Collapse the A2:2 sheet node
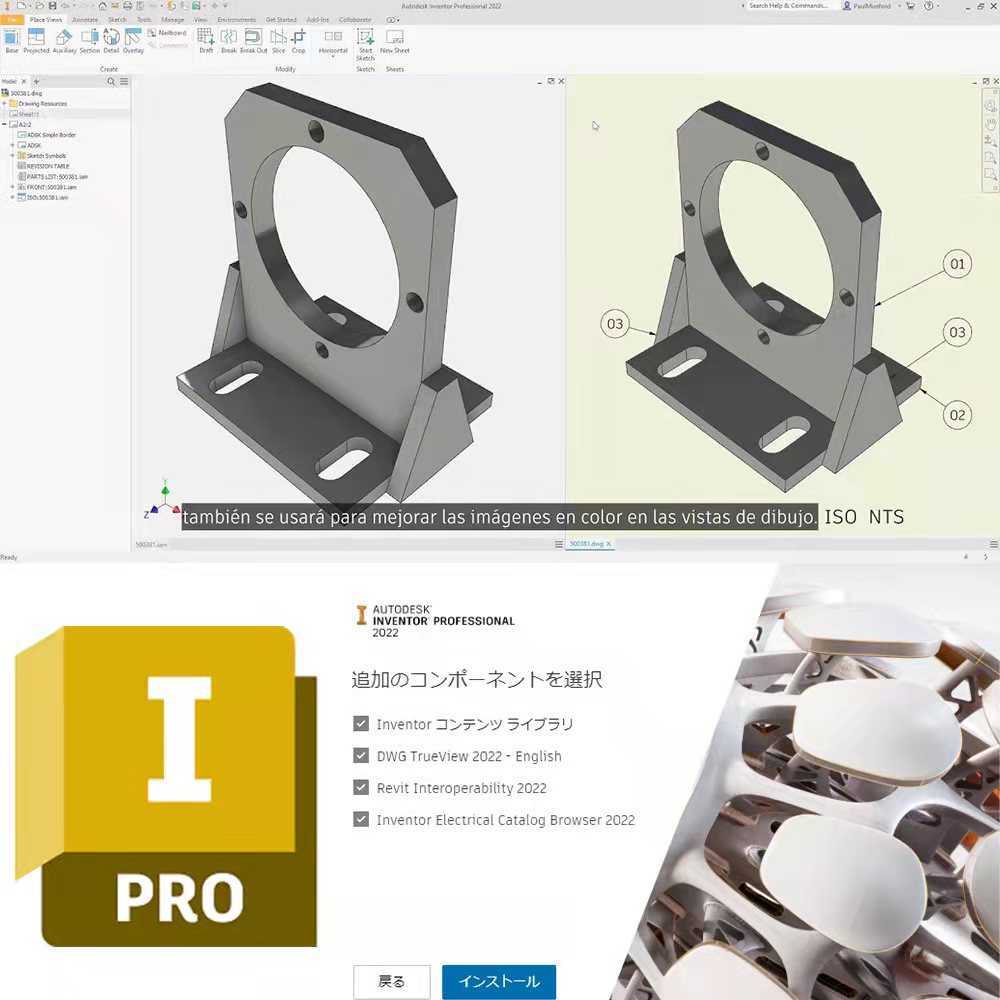The height and width of the screenshot is (1000, 1000). (x=4, y=122)
